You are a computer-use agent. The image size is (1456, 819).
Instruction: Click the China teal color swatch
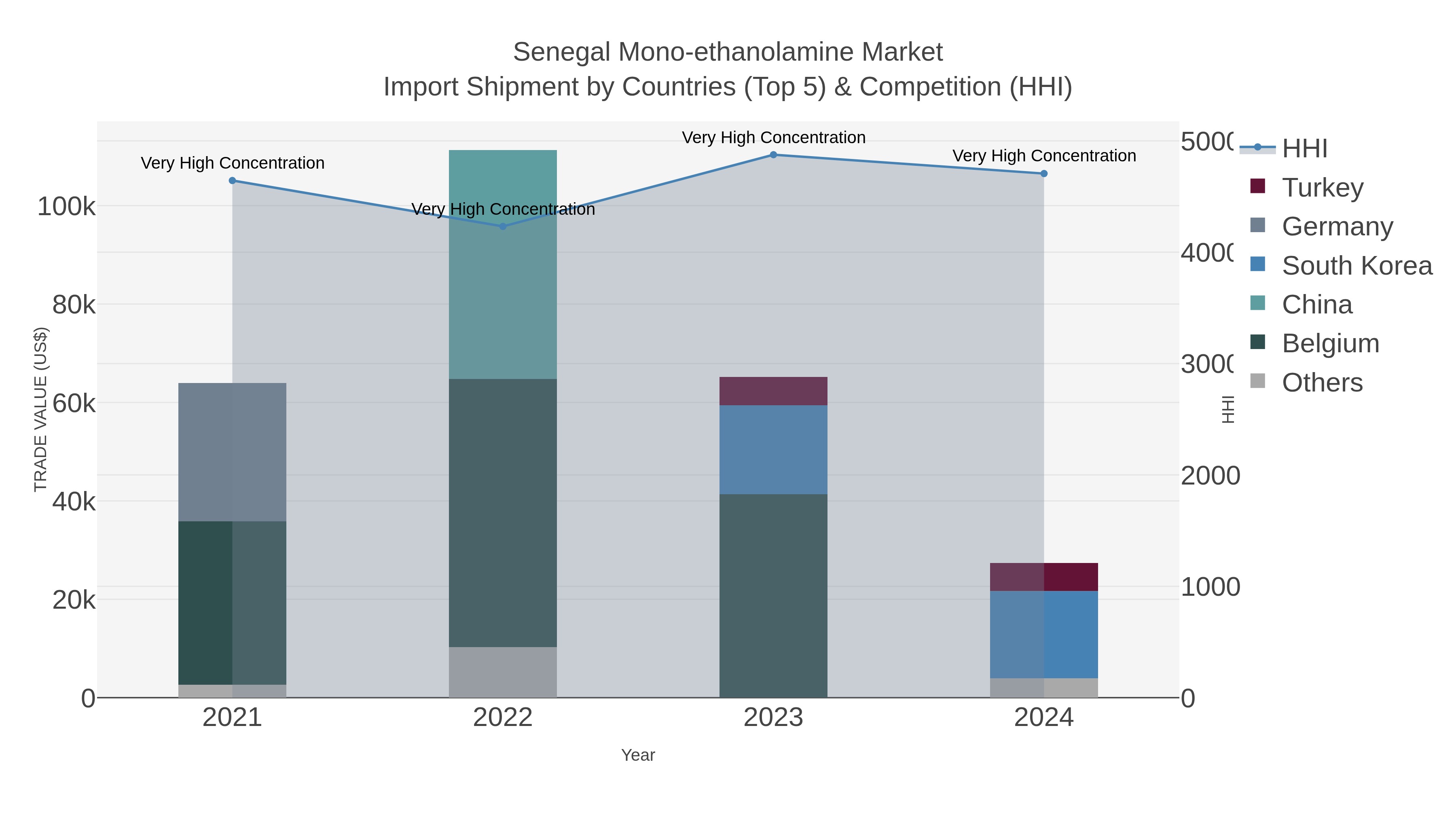pyautogui.click(x=1257, y=303)
